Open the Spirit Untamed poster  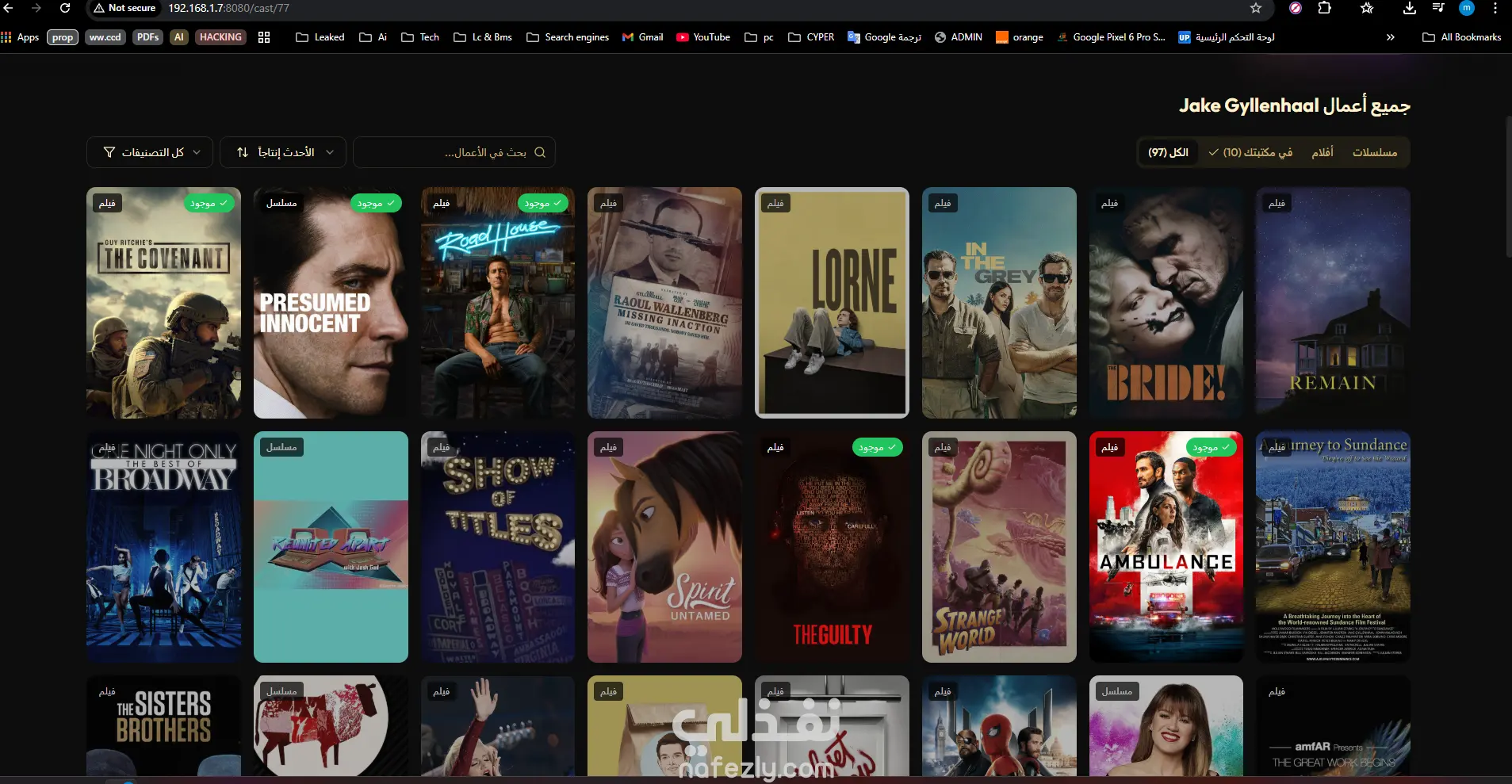click(x=664, y=547)
